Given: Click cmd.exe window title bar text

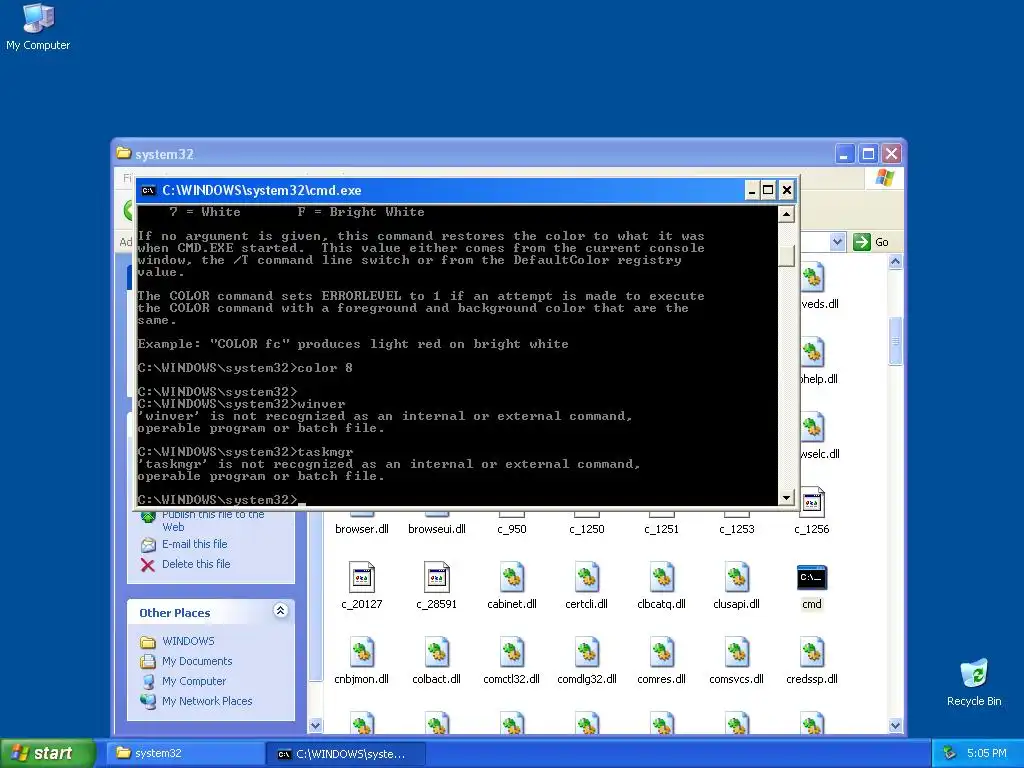Looking at the screenshot, I should (261, 191).
